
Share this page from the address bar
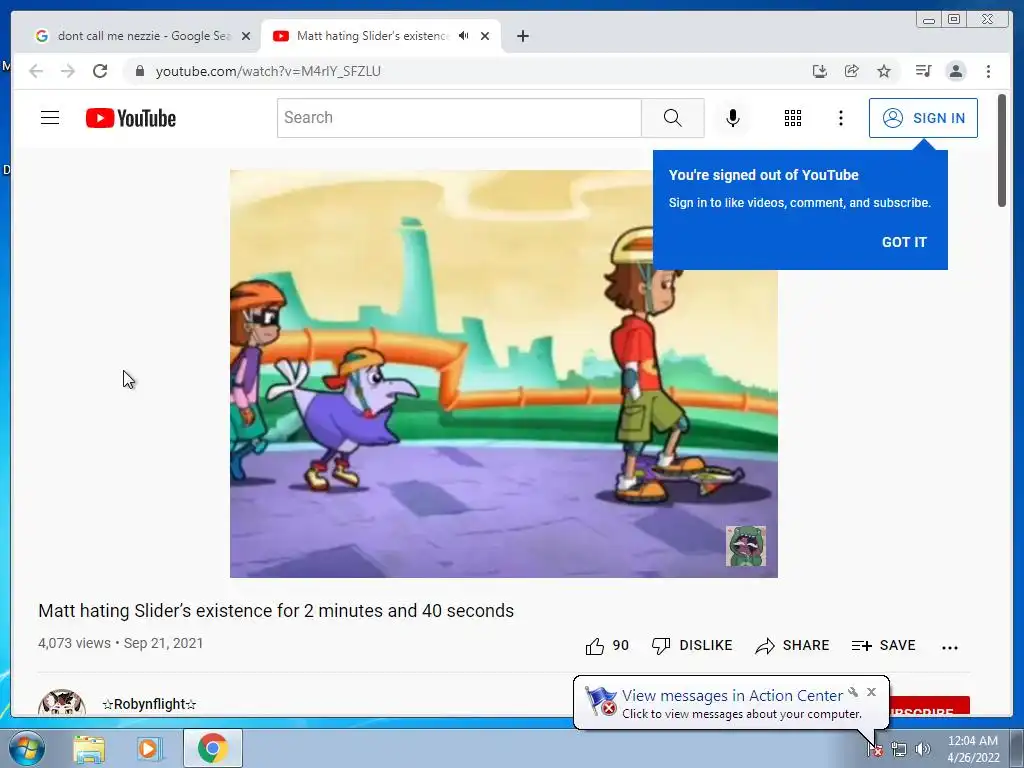click(852, 71)
